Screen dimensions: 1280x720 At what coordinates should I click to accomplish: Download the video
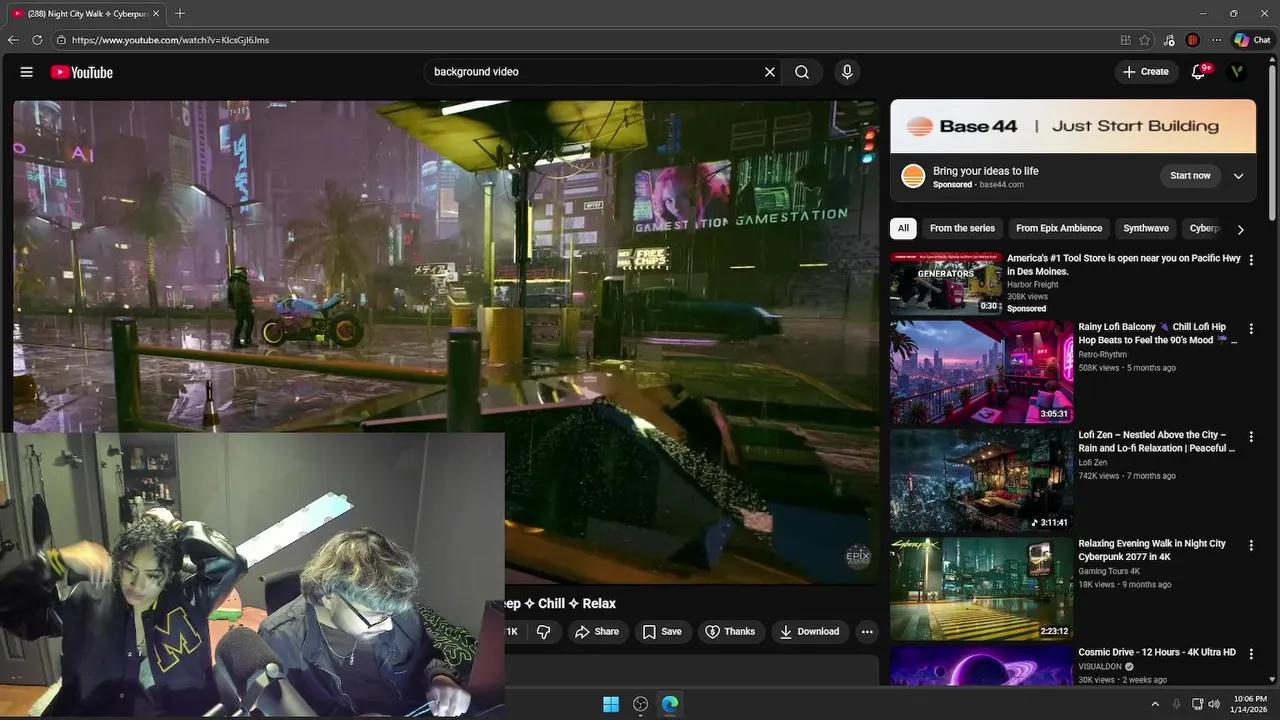point(809,632)
